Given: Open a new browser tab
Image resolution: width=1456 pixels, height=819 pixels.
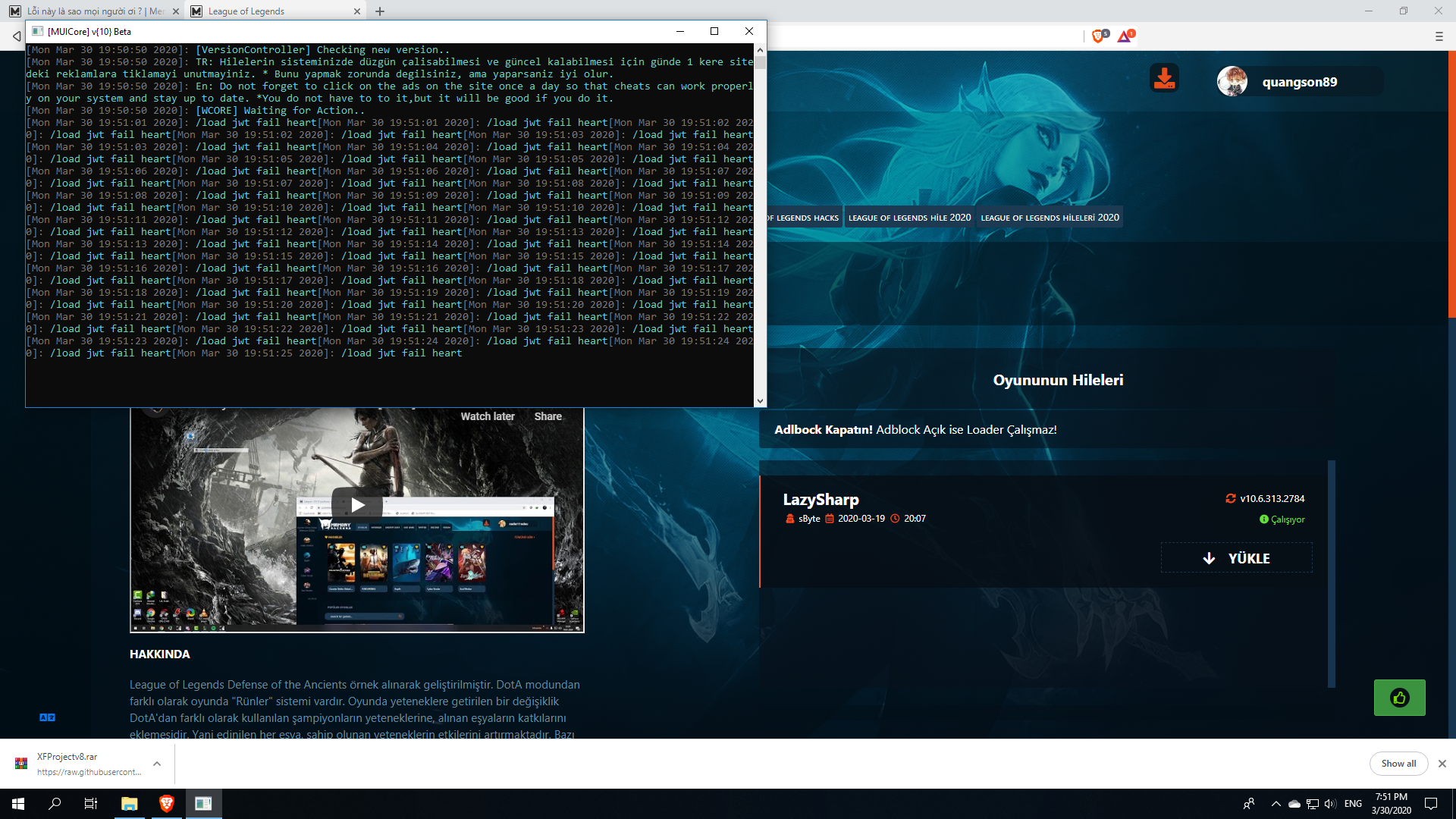Looking at the screenshot, I should (380, 11).
